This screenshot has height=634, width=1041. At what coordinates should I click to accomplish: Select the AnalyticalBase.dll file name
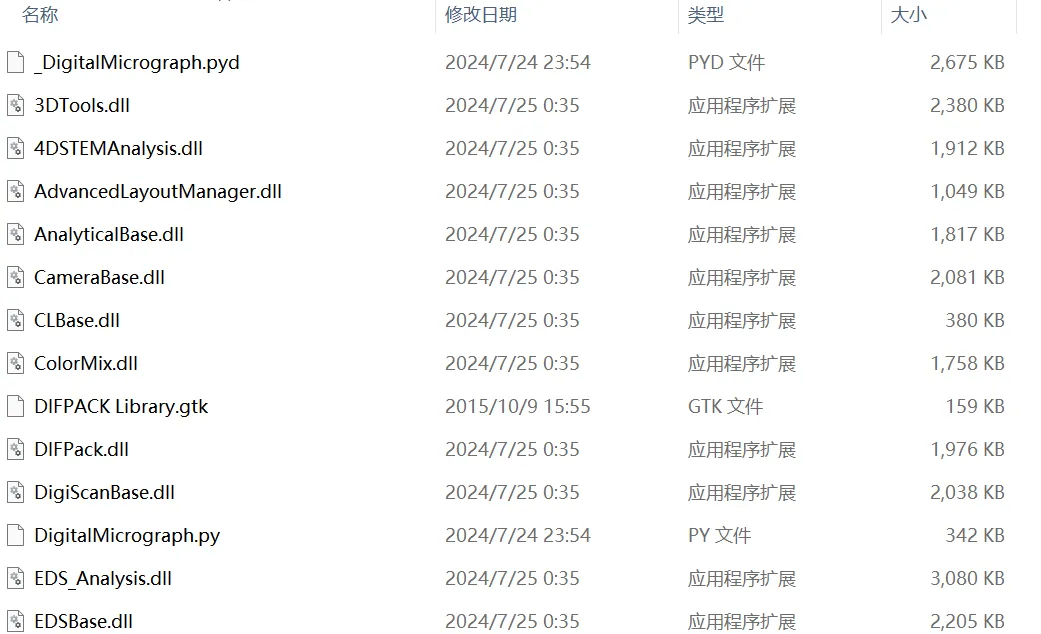[x=109, y=234]
